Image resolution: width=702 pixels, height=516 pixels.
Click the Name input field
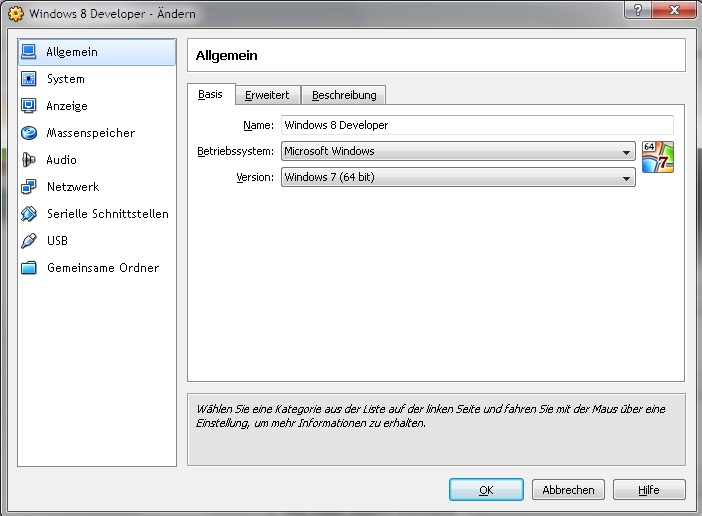(x=477, y=125)
